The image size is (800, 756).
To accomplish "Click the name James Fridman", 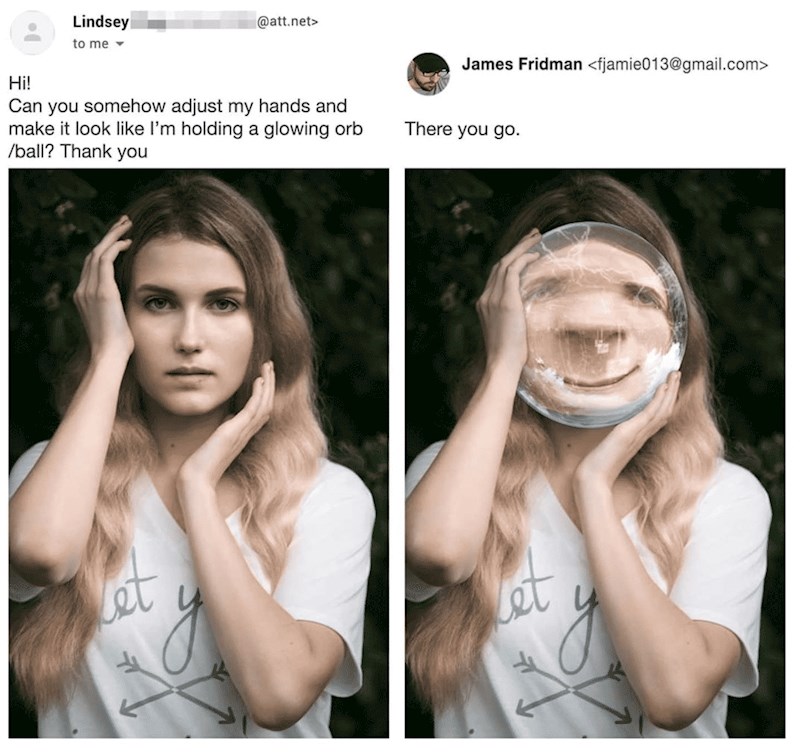I will click(x=522, y=66).
